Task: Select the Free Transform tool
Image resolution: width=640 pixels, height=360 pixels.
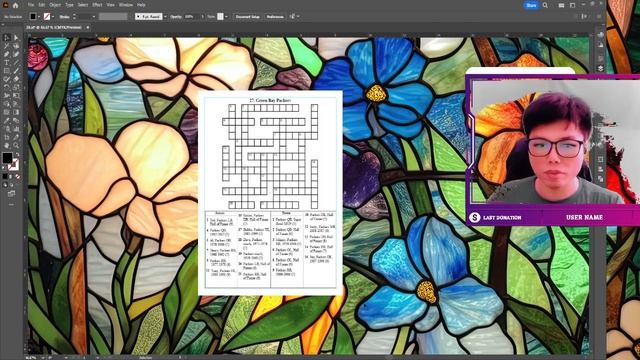Action: [x=16, y=96]
